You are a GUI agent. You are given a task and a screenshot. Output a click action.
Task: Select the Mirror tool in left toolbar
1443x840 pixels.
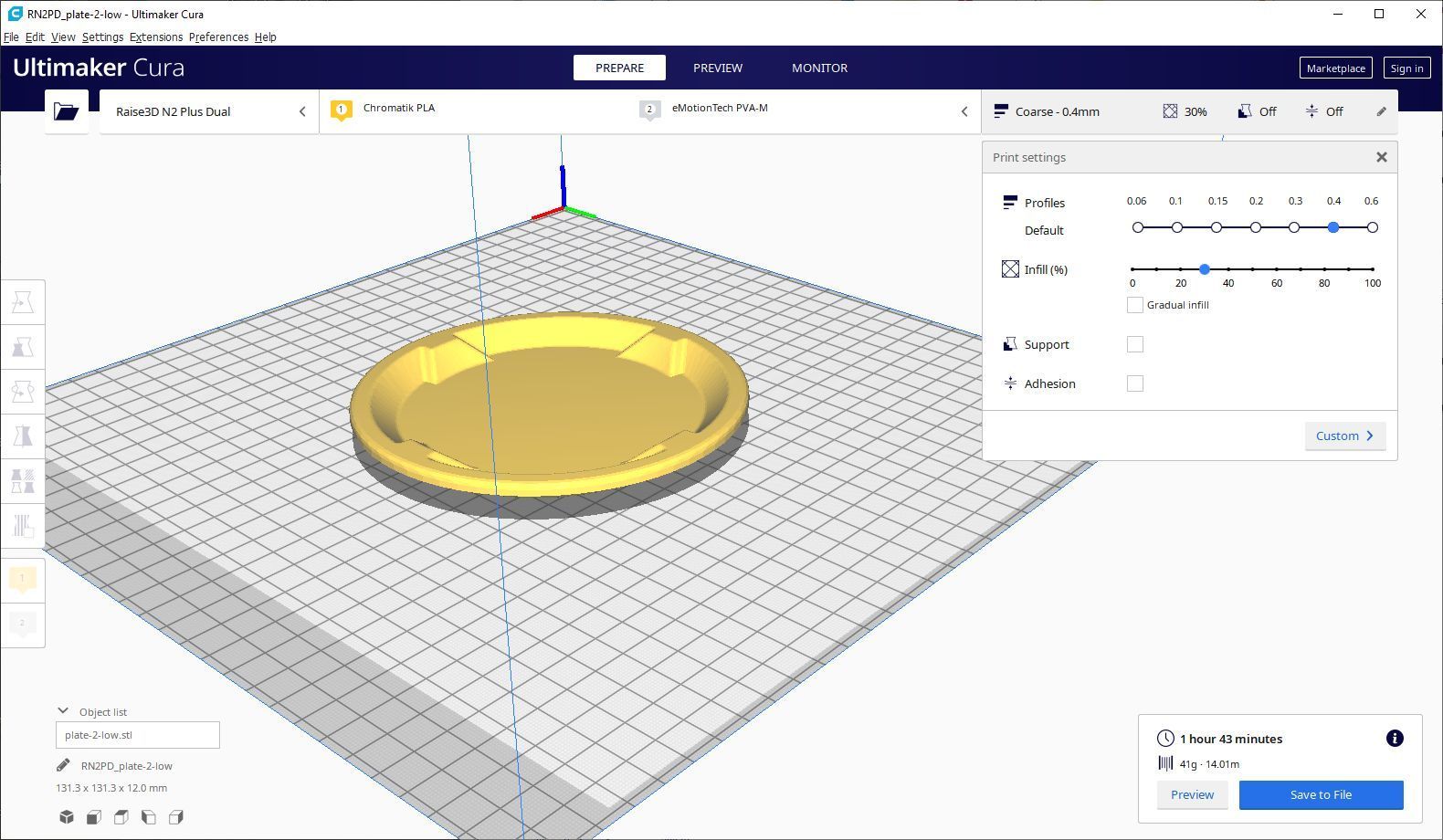(x=23, y=436)
